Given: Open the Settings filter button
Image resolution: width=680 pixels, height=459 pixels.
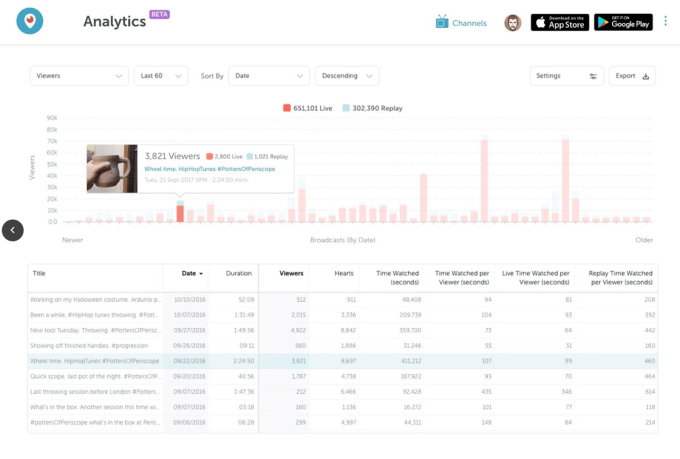Looking at the screenshot, I should point(566,76).
